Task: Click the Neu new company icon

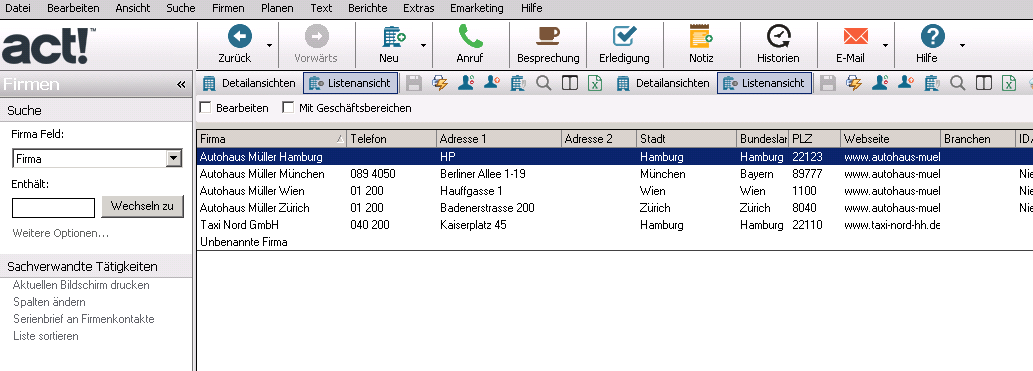Action: [x=393, y=36]
